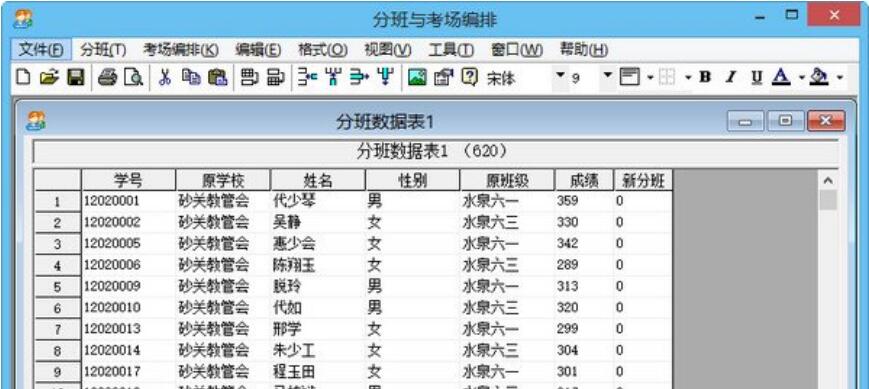Toggle Italic formatting
Viewport: 869px width, 389px height.
[731, 78]
